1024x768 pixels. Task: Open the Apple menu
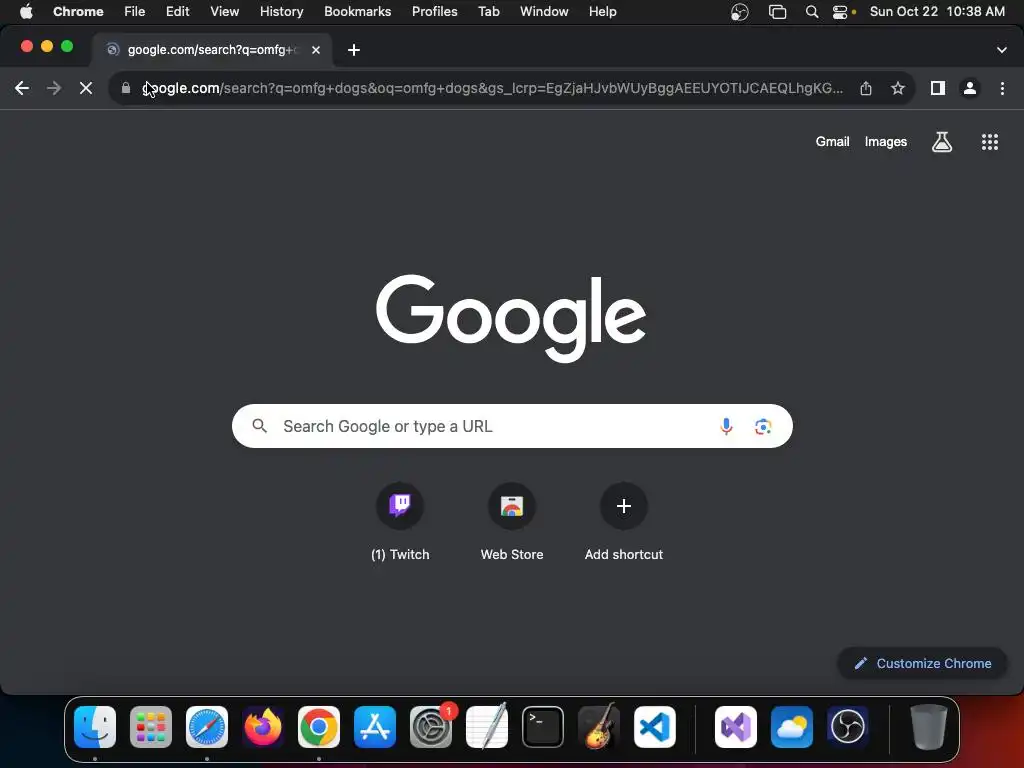(26, 11)
